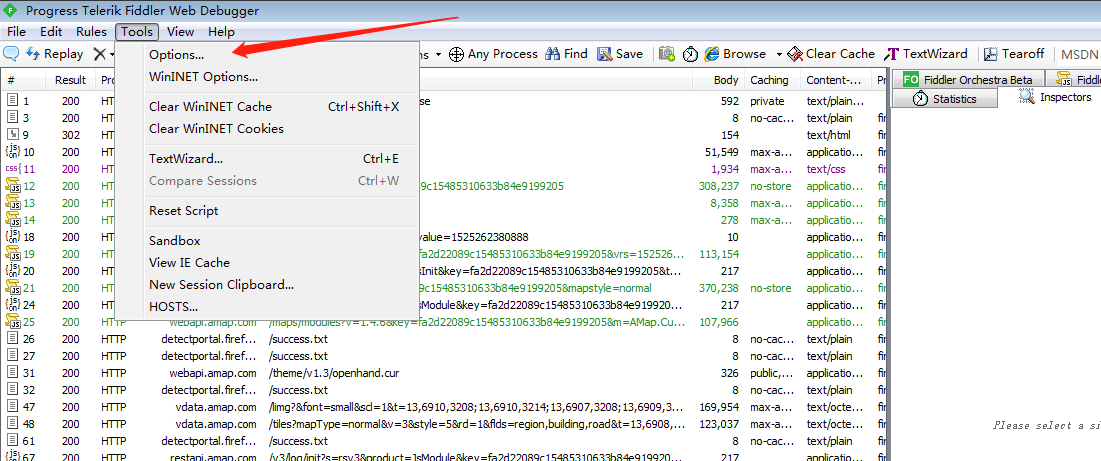Open the View menu
The width and height of the screenshot is (1101, 461).
click(180, 32)
